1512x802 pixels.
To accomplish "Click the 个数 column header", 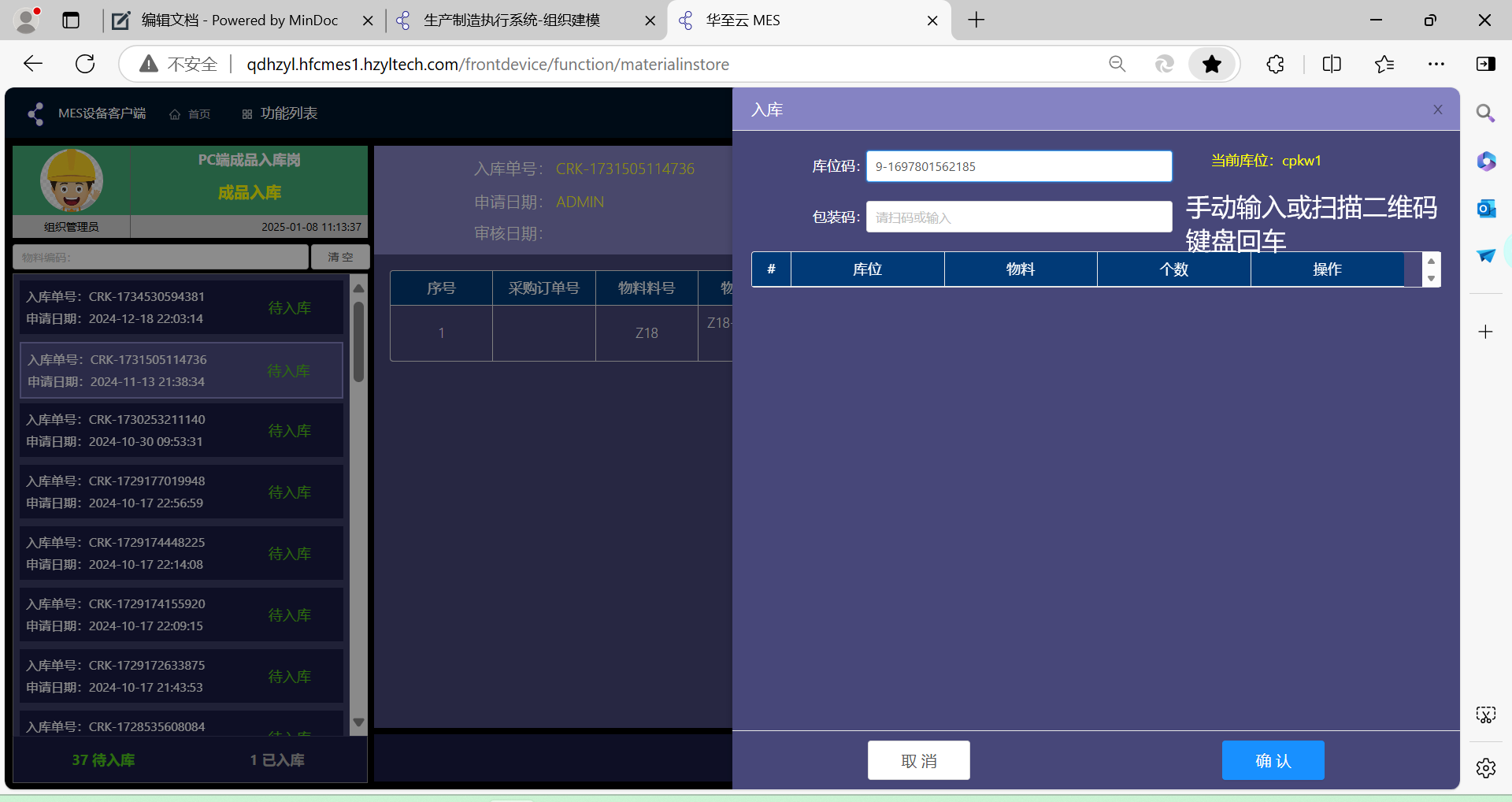I will pos(1174,269).
